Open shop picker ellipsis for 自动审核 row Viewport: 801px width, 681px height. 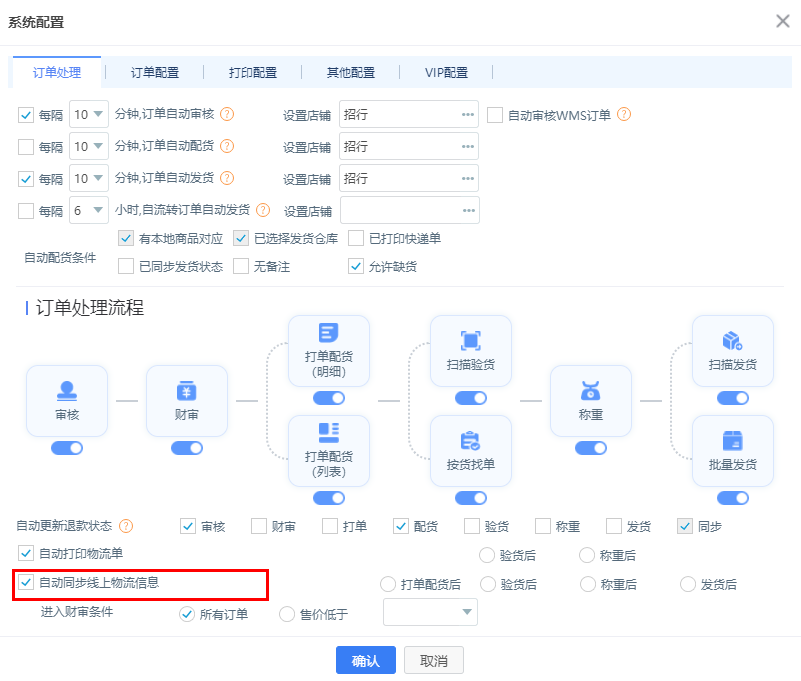coord(467,114)
